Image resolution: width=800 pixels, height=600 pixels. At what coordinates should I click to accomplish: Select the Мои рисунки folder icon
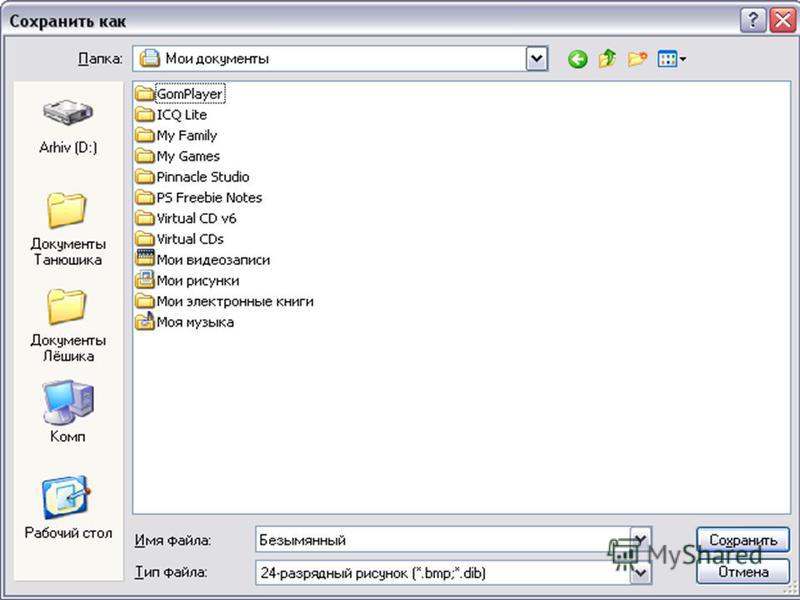[x=144, y=281]
